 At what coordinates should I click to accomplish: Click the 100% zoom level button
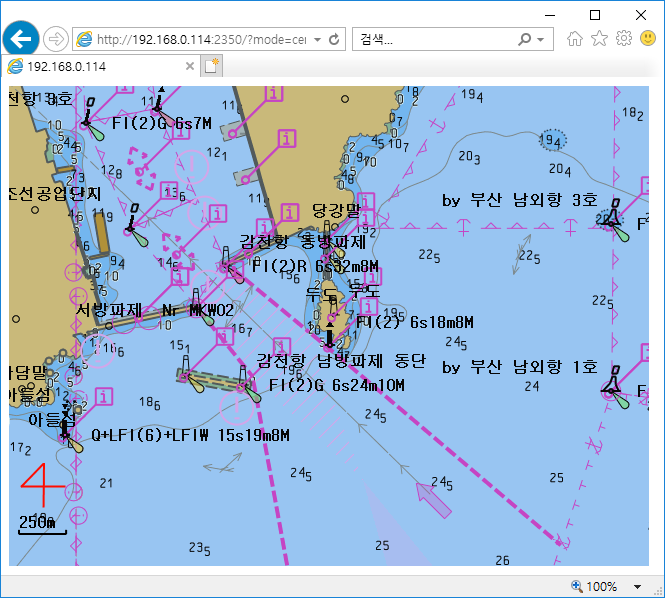click(600, 586)
